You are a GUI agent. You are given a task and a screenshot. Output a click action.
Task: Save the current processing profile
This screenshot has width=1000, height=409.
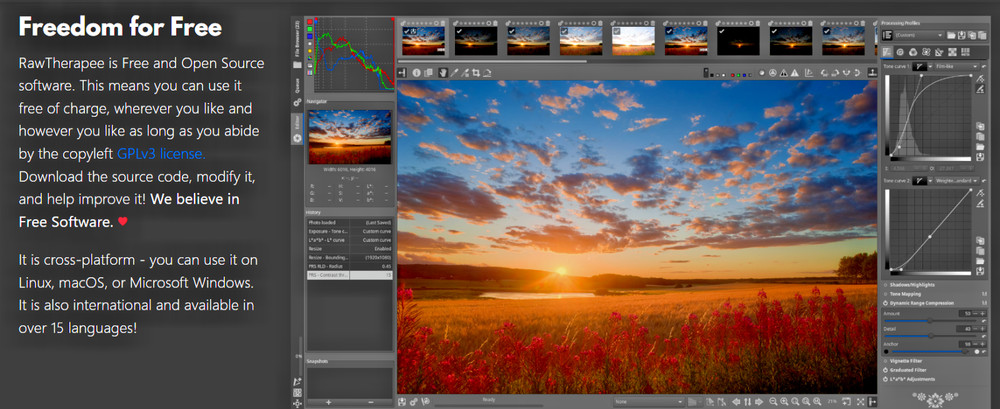click(962, 35)
